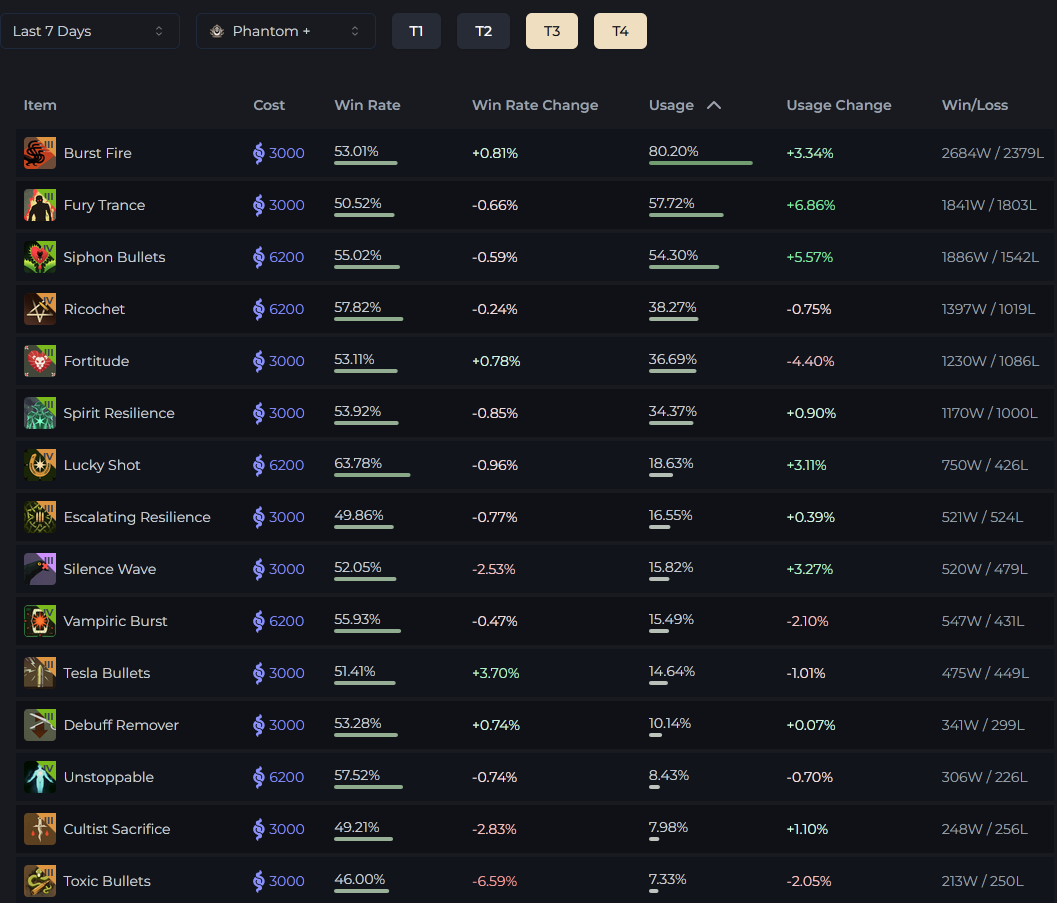Click the 57.82% win rate value
The width and height of the screenshot is (1057, 903).
[x=358, y=307]
